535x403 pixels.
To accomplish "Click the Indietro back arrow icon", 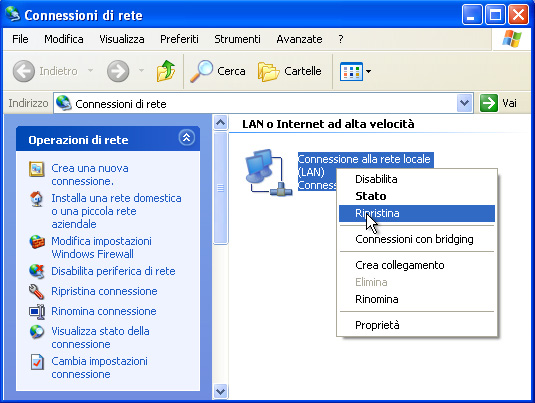I will tap(24, 71).
